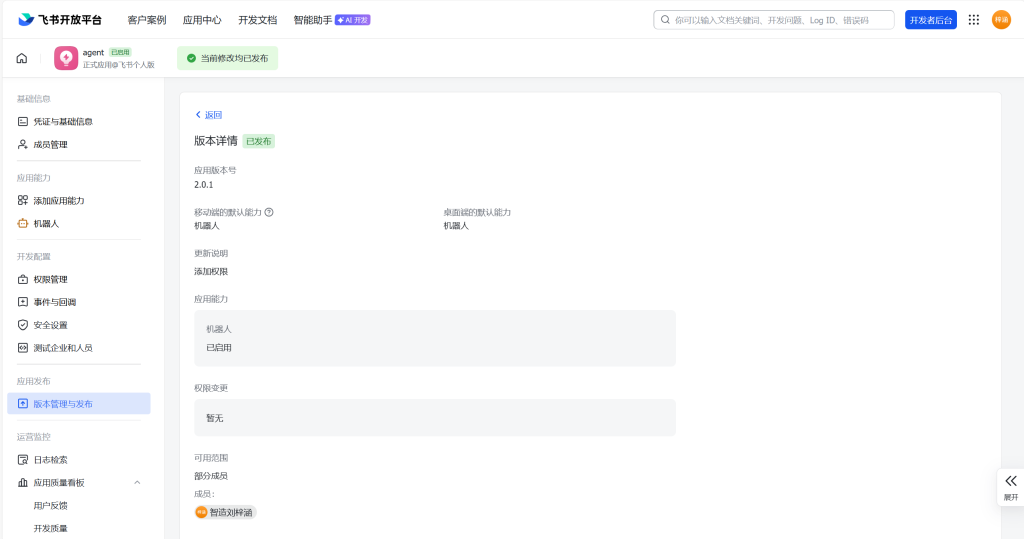
Task: Click the 飞书开放平台 logo
Action: pyautogui.click(x=60, y=19)
